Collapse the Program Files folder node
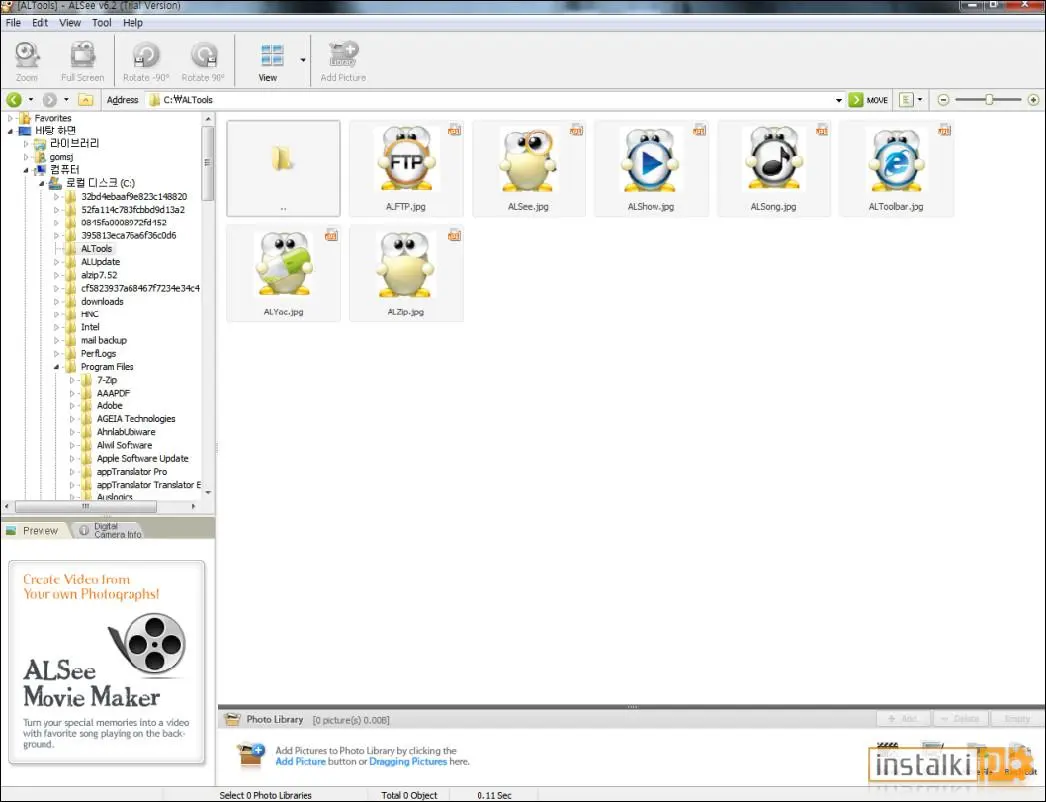 point(57,367)
